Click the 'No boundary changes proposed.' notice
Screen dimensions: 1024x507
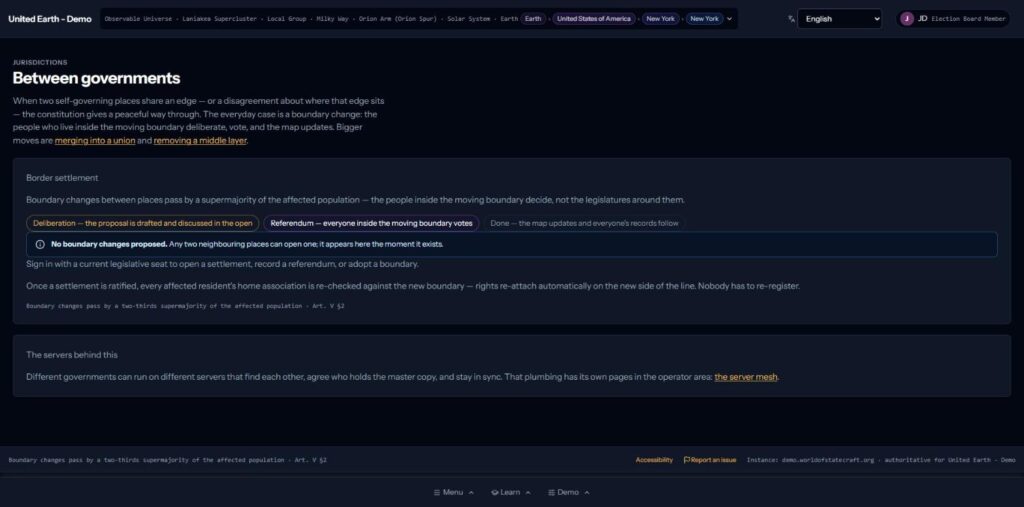[x=512, y=244]
